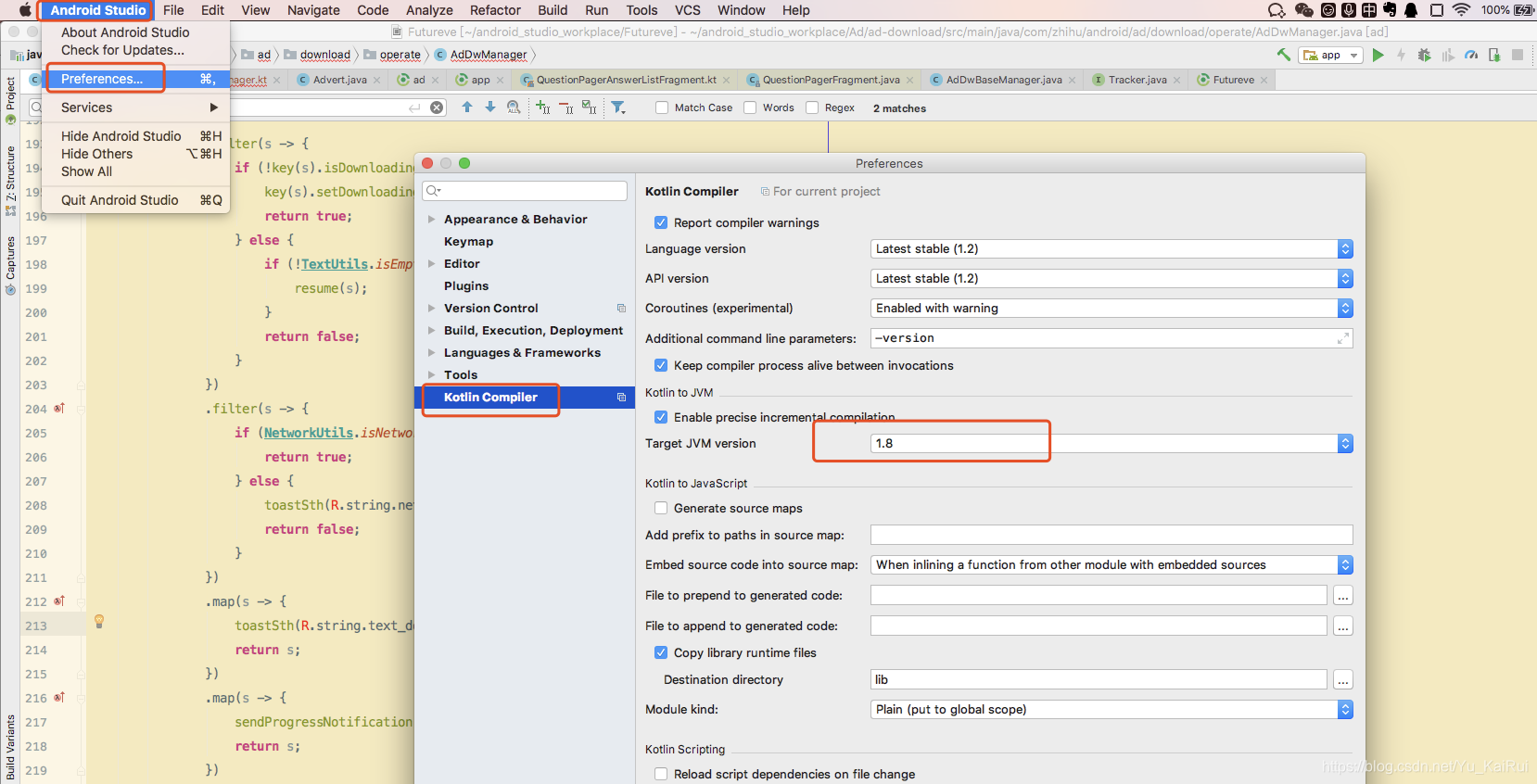Select Kotlin Compiler in settings list
Image resolution: width=1537 pixels, height=784 pixels.
(x=525, y=398)
